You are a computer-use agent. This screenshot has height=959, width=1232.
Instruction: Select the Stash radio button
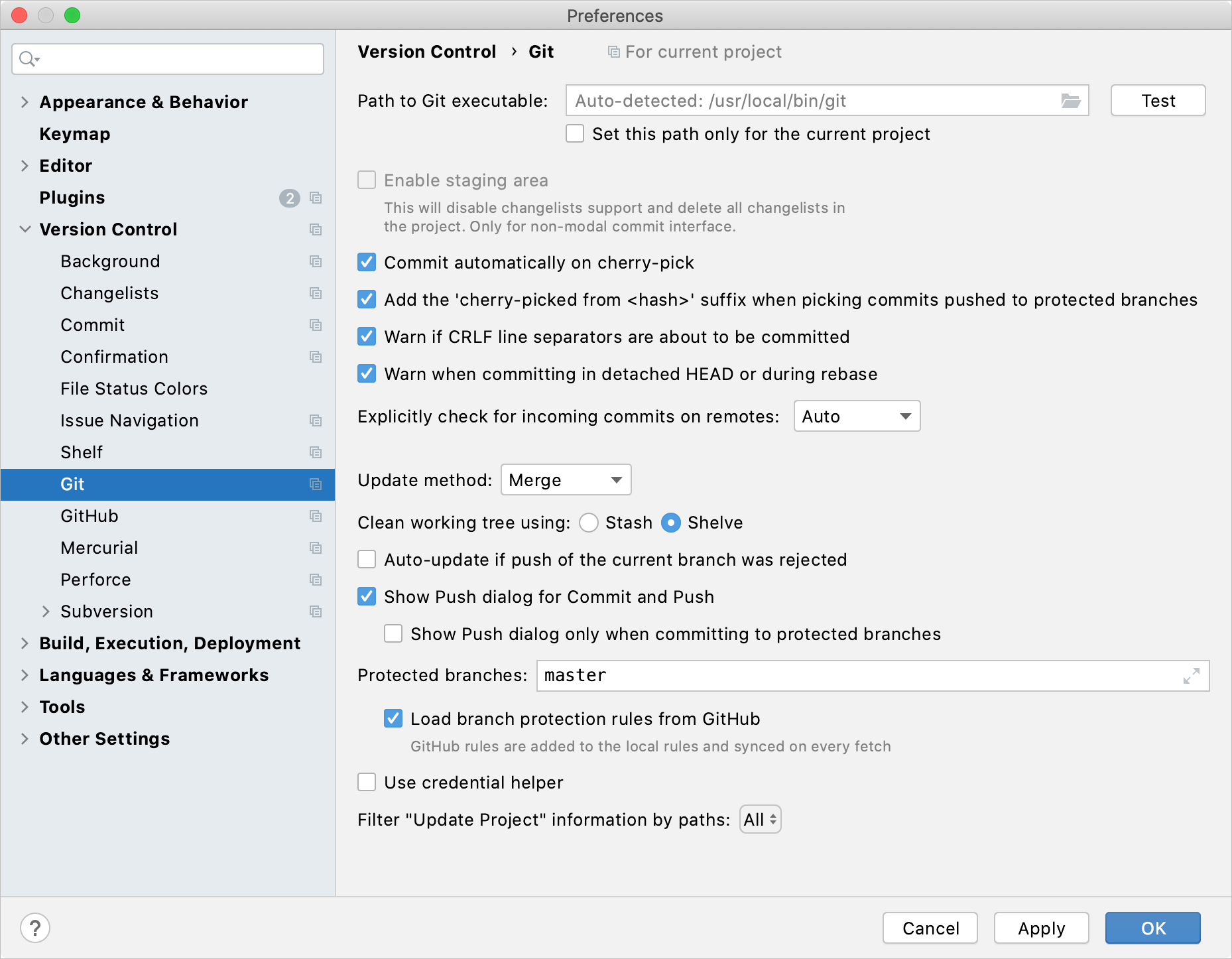pyautogui.click(x=589, y=523)
